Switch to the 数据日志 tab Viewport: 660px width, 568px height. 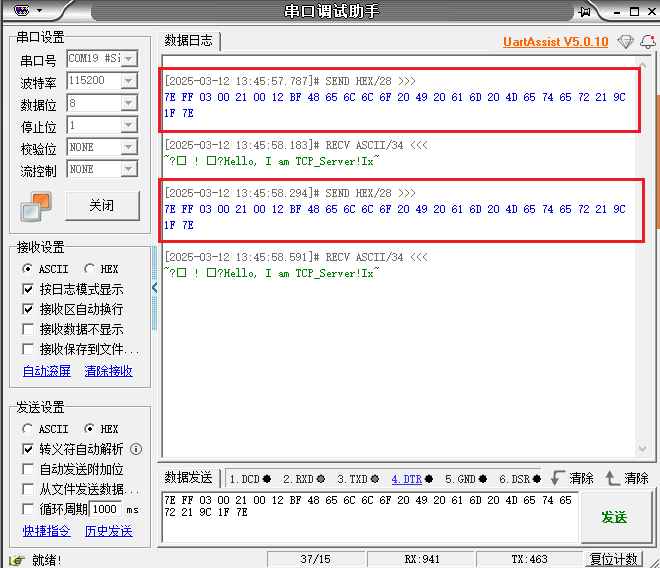click(x=189, y=41)
